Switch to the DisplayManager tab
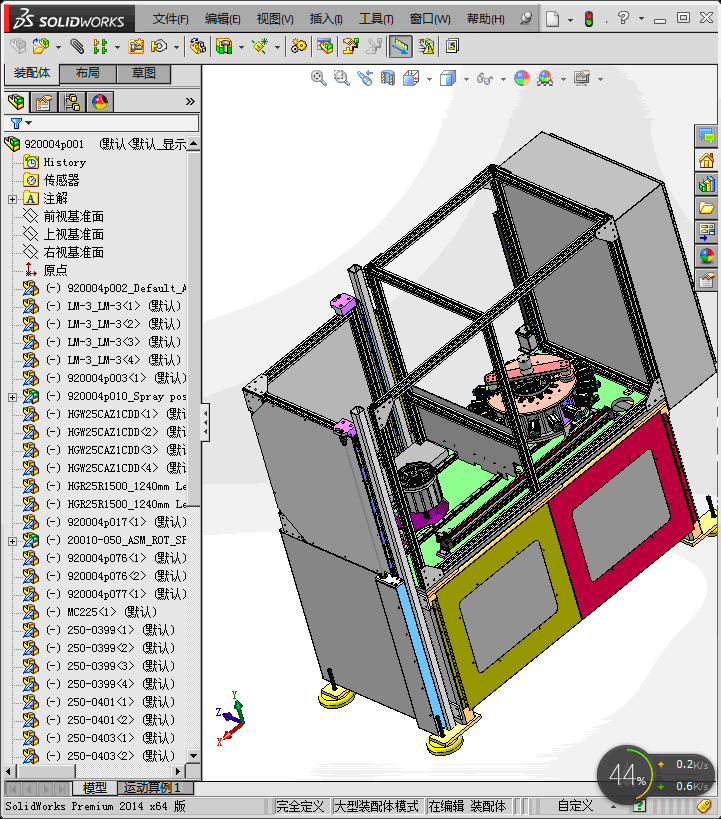This screenshot has width=721, height=819. (x=100, y=102)
